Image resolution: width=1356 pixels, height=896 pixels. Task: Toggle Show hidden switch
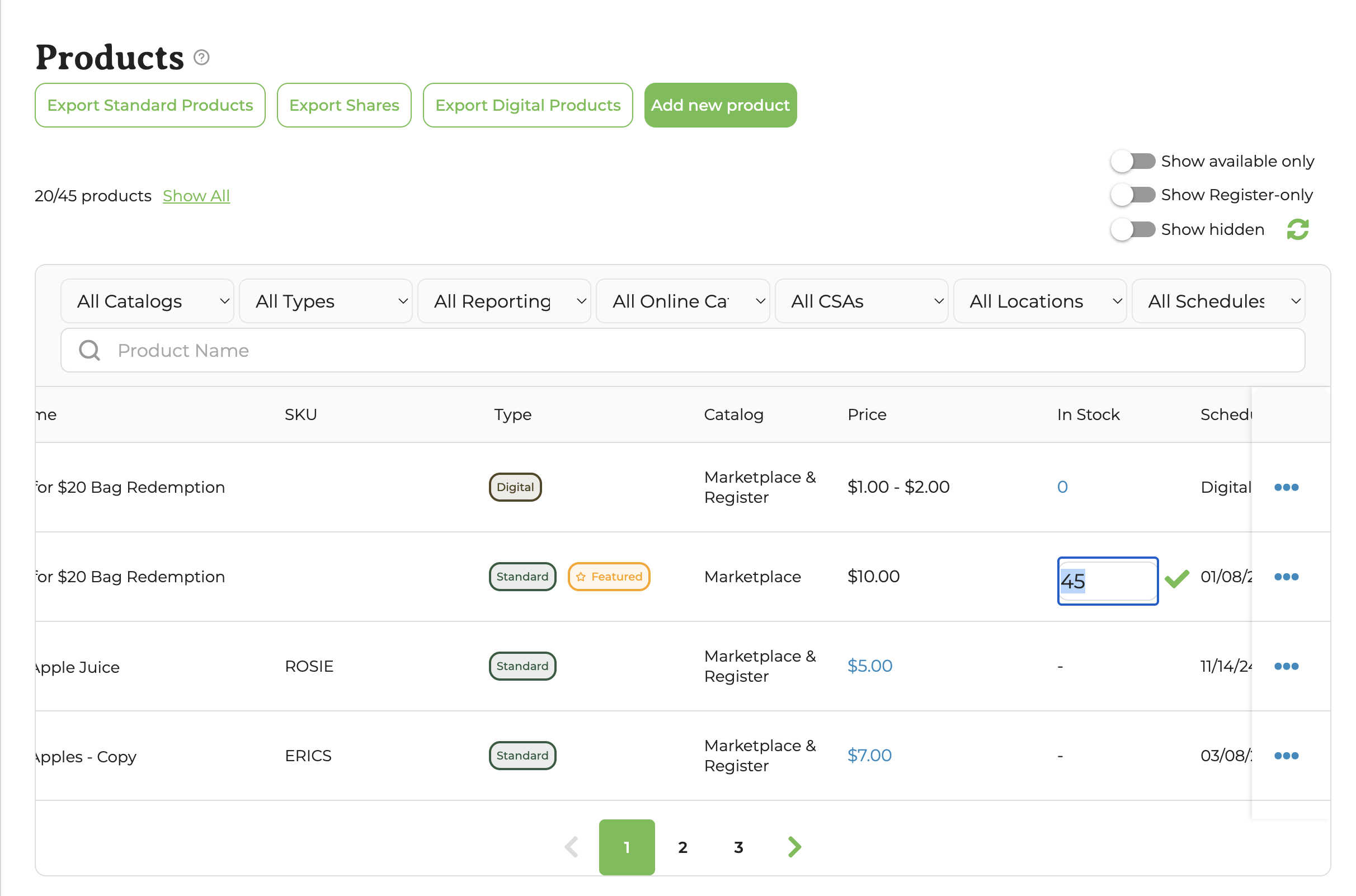(x=1133, y=229)
